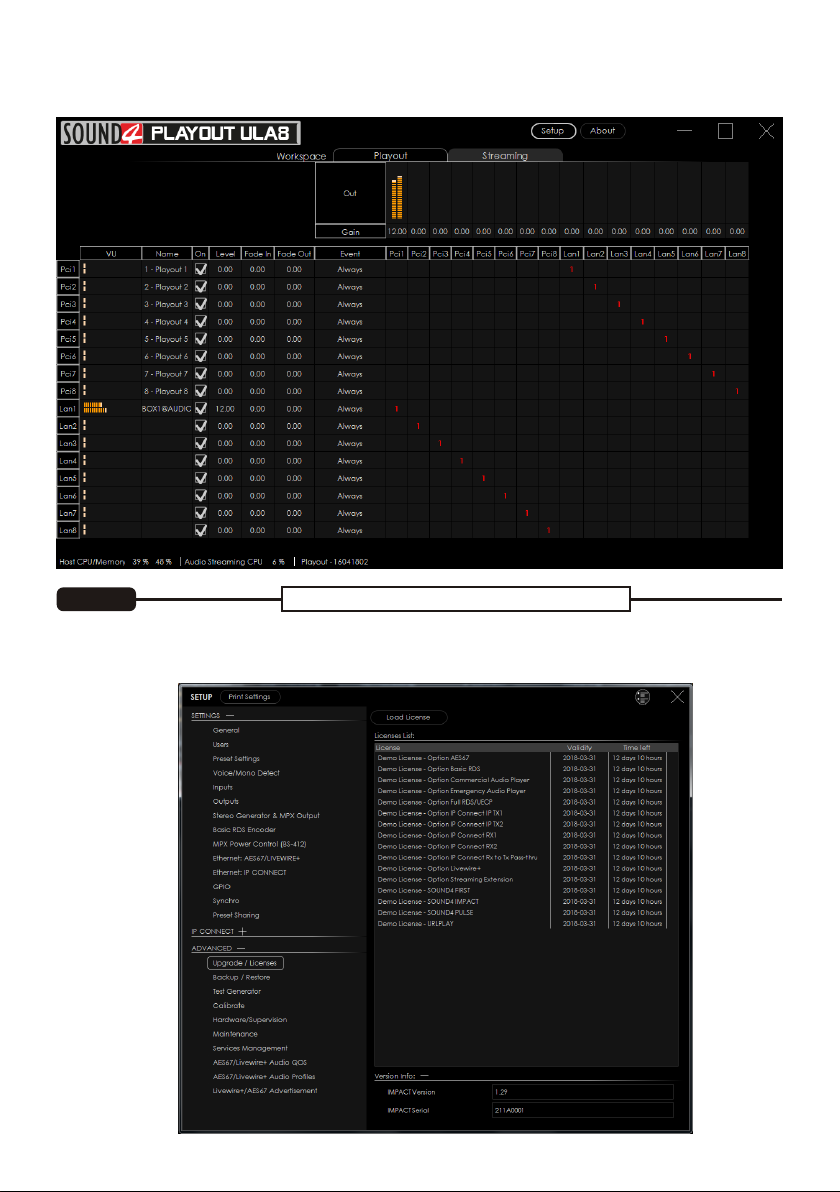The height and width of the screenshot is (1192, 840).
Task: Expand the IP CONNECT section
Action: [x=242, y=931]
